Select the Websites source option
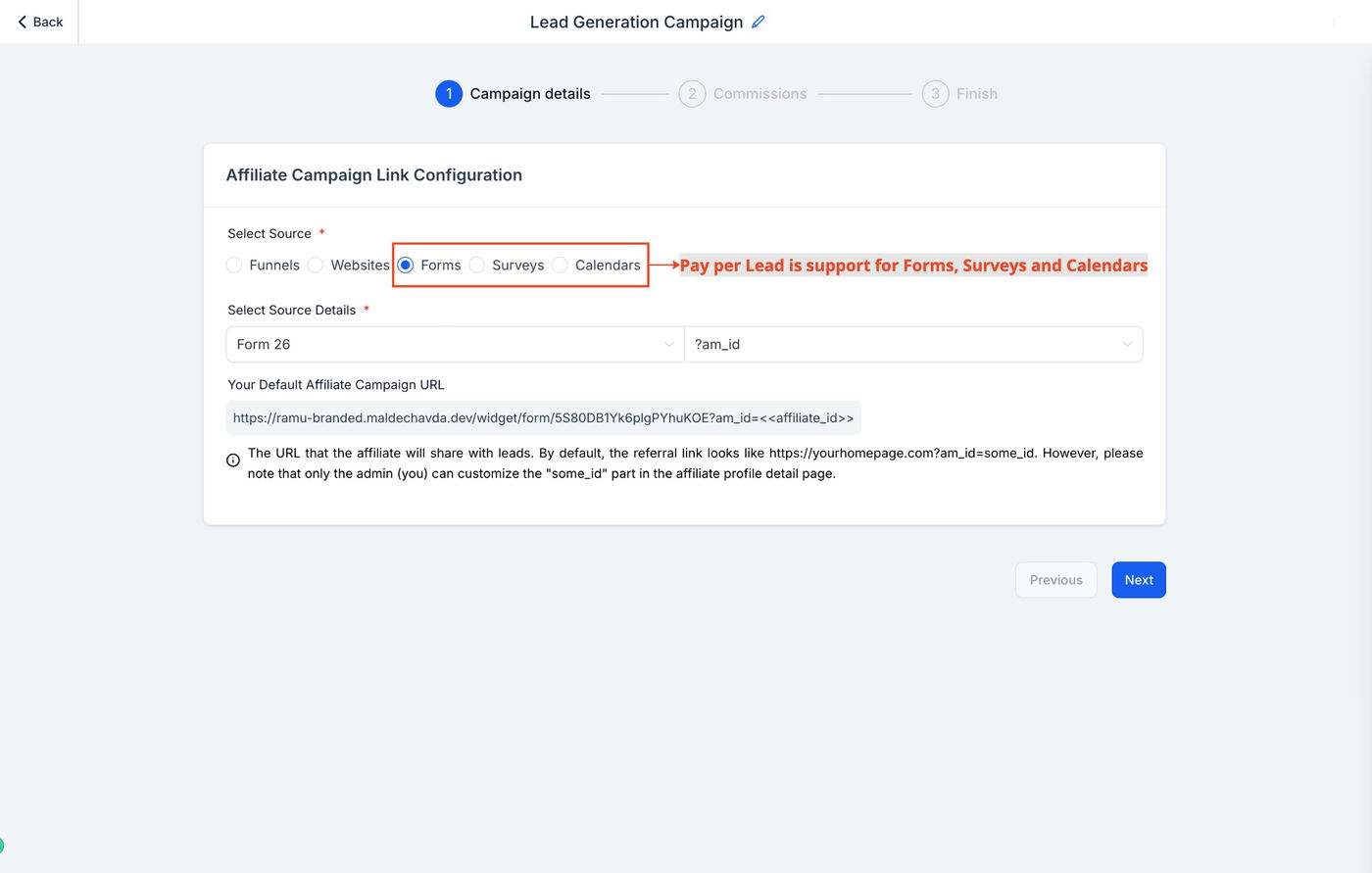Screen dimensions: 1372x873 [x=316, y=265]
